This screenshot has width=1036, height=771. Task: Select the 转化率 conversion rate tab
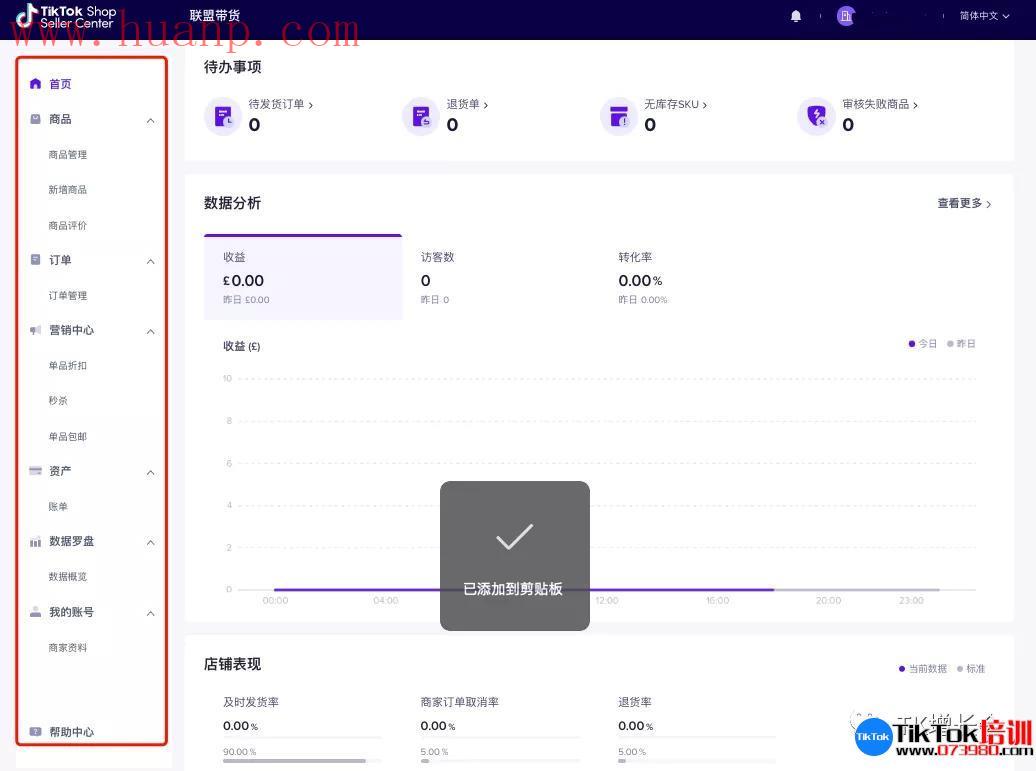[x=698, y=277]
